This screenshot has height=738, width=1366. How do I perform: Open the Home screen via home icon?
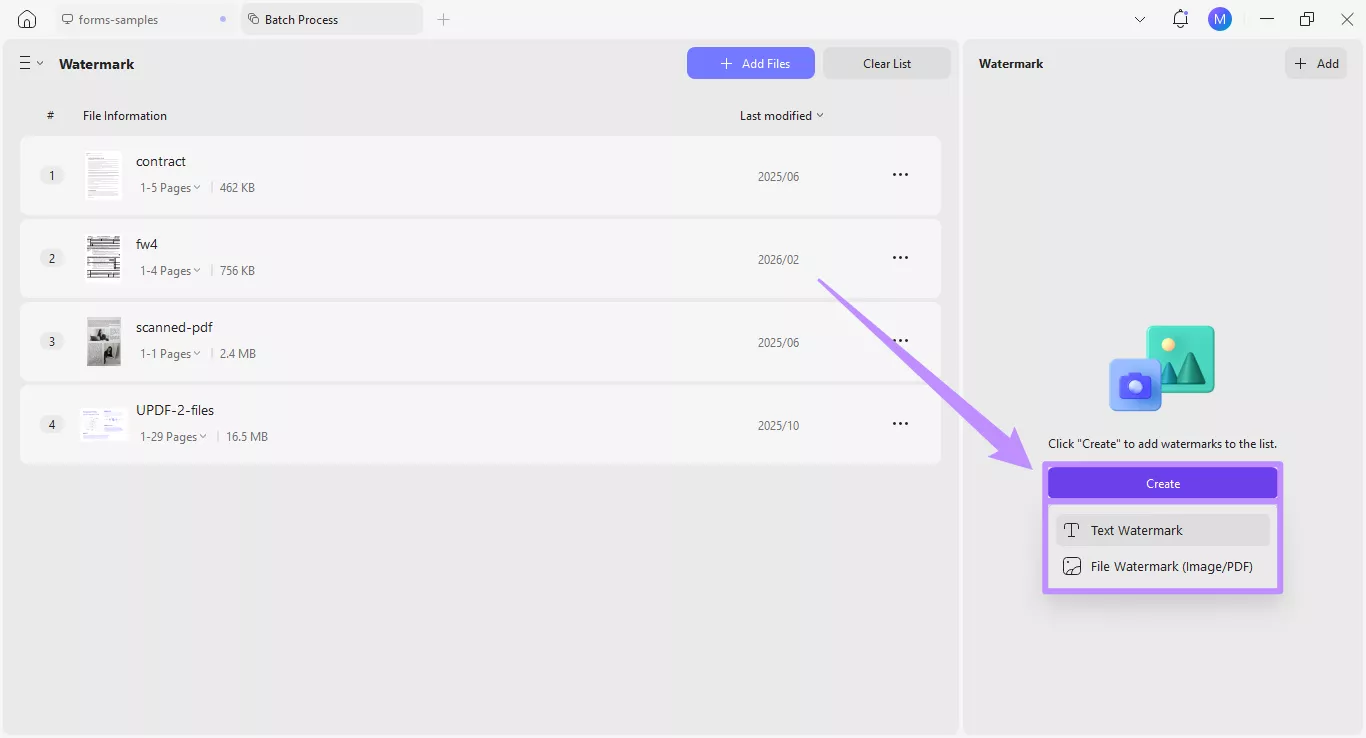(26, 18)
